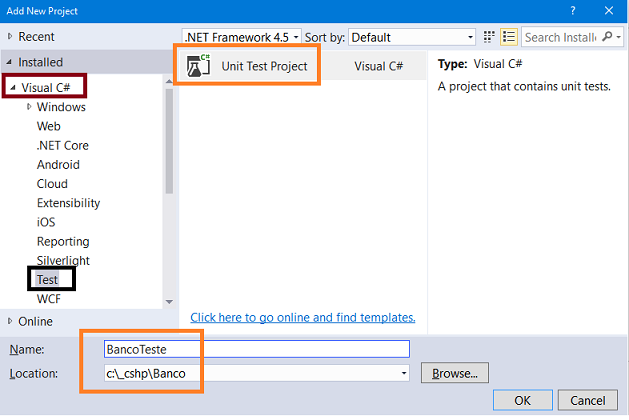Switch to small icons view

tap(489, 37)
